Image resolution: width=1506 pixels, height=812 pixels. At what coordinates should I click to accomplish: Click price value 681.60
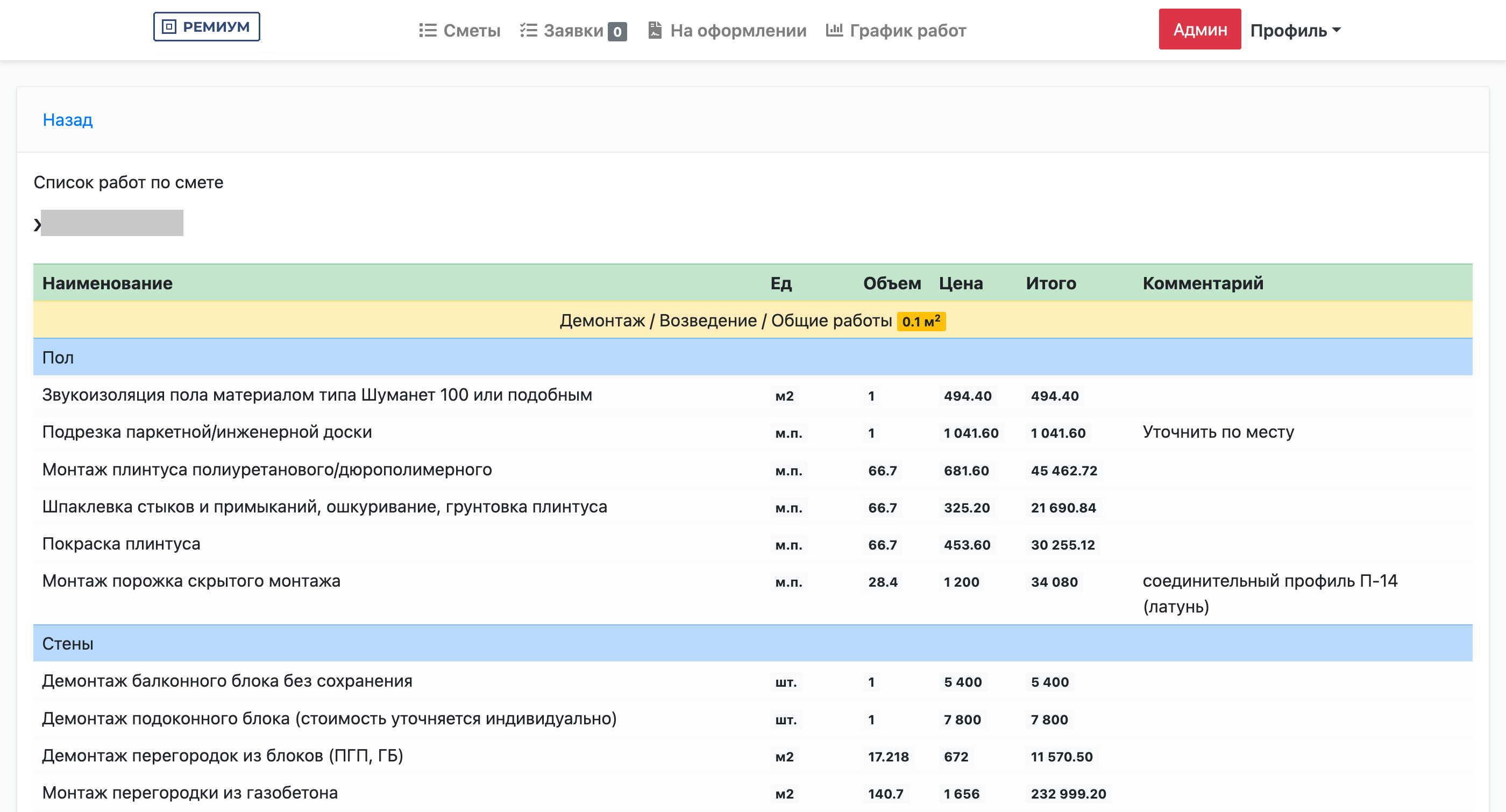967,471
